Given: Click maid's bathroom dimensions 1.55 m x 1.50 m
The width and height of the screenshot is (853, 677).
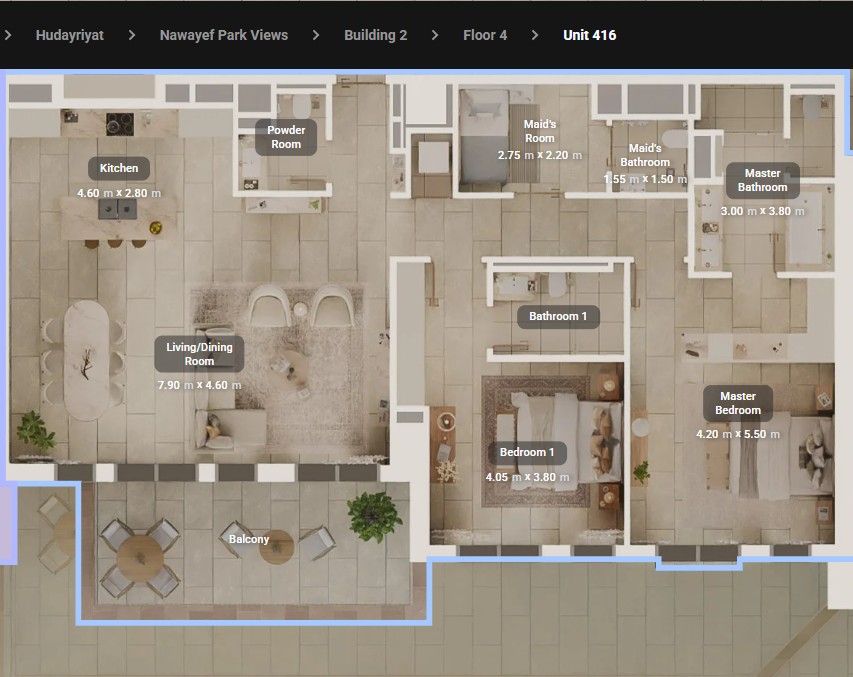Looking at the screenshot, I should [x=645, y=179].
